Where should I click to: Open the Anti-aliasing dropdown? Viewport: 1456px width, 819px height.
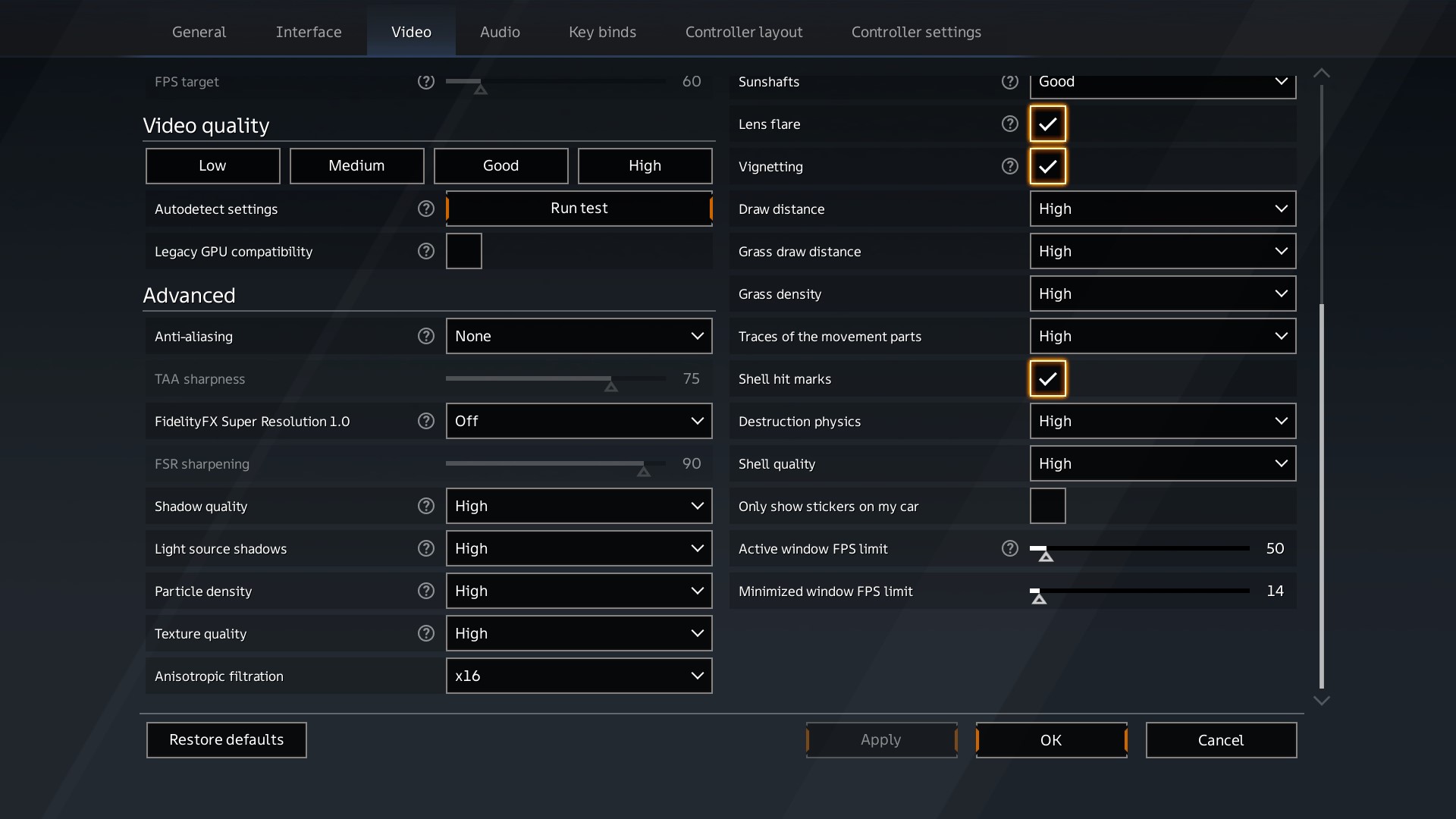tap(579, 336)
